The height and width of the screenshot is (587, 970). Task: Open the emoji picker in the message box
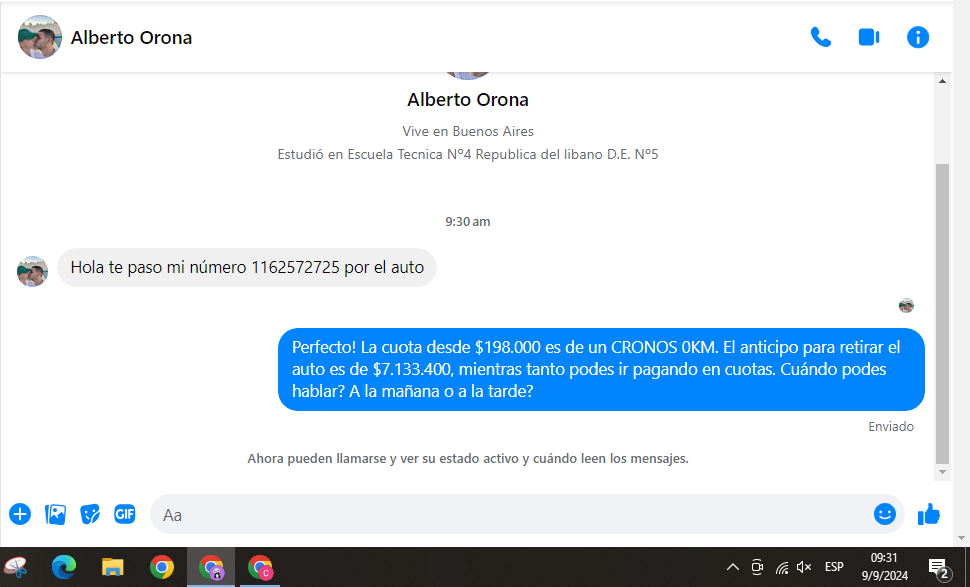[x=884, y=514]
